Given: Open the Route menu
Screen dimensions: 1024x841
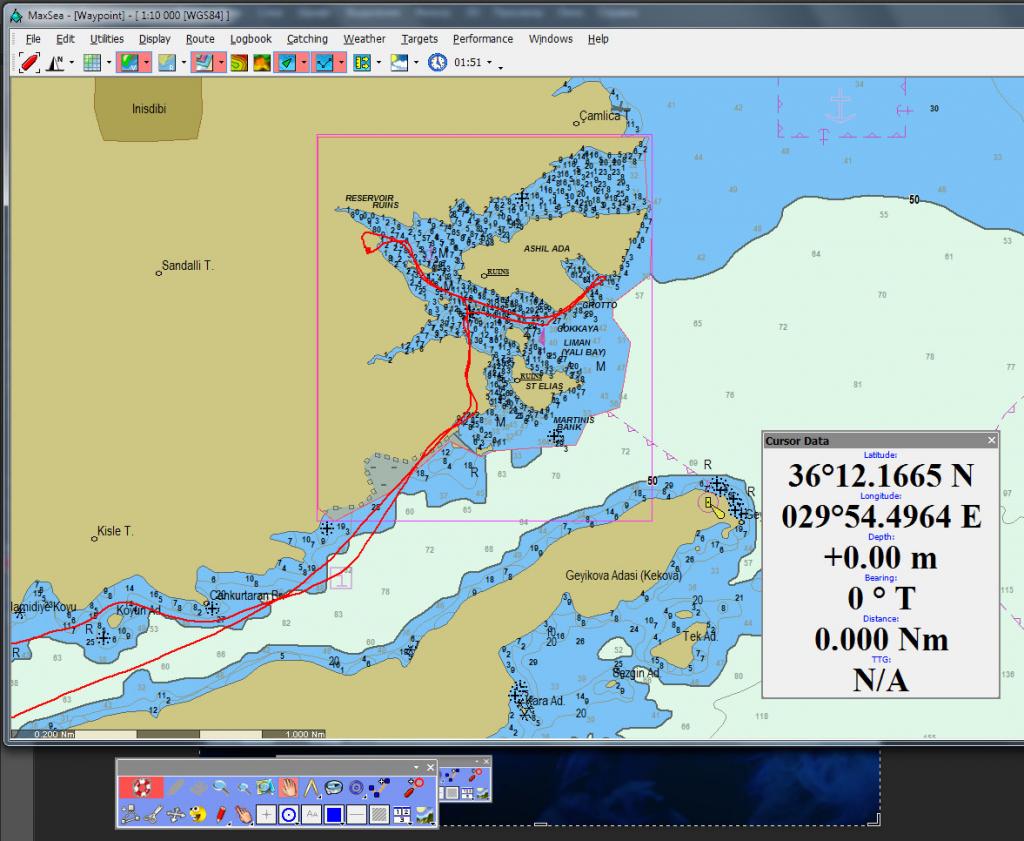Looking at the screenshot, I should (x=200, y=39).
